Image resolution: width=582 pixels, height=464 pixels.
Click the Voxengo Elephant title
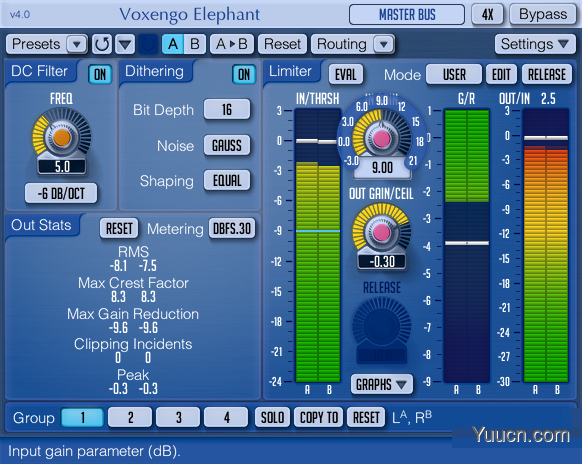pos(189,15)
